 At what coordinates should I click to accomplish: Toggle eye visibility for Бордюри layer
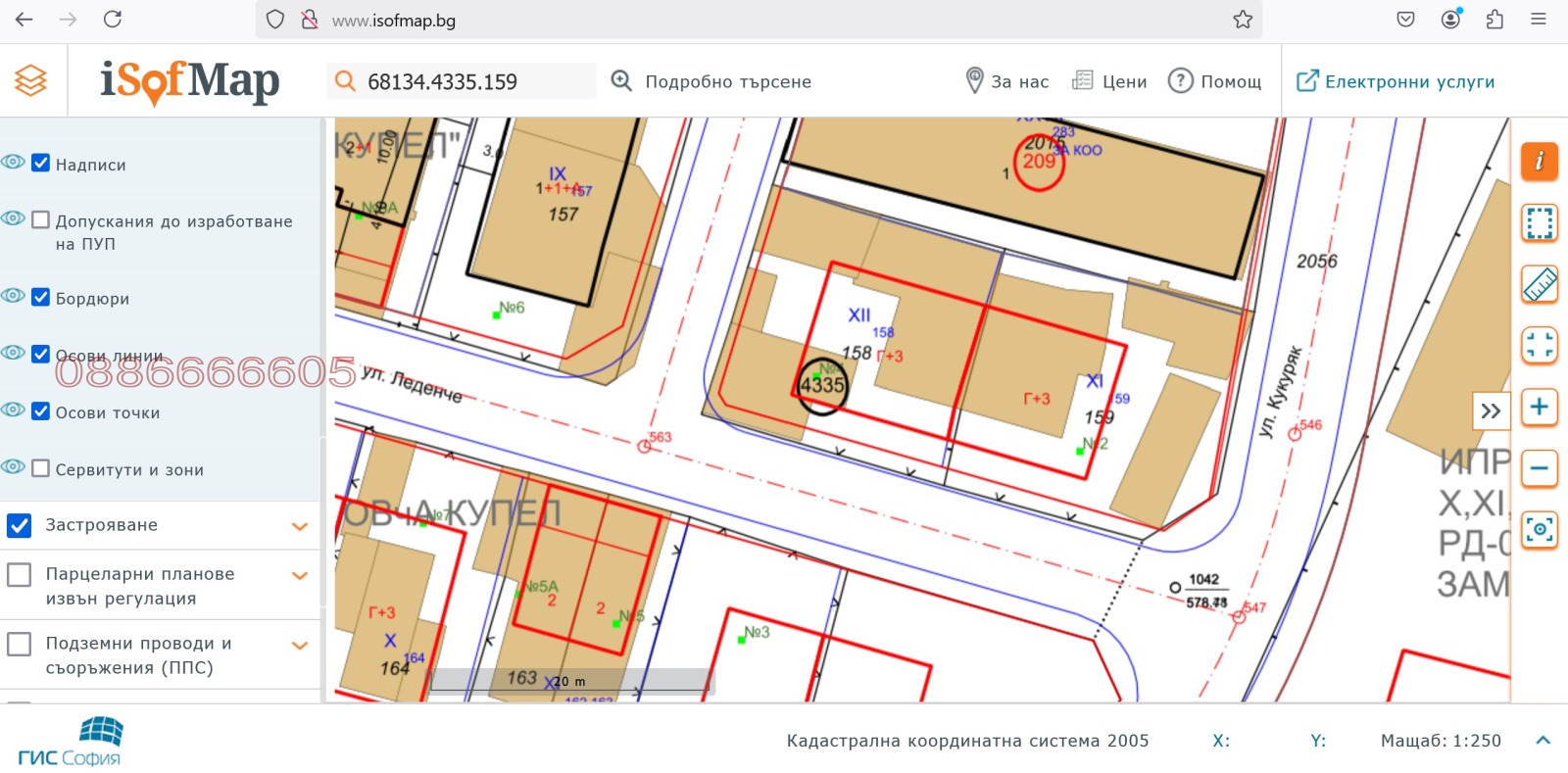coord(14,296)
